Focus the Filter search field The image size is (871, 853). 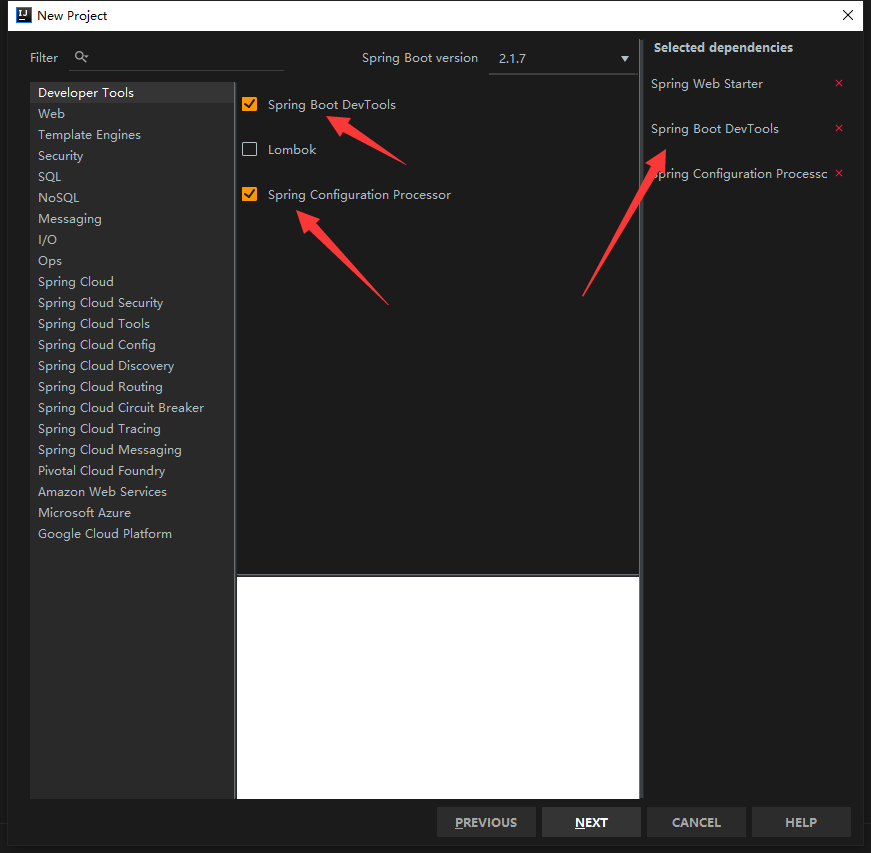tap(176, 57)
